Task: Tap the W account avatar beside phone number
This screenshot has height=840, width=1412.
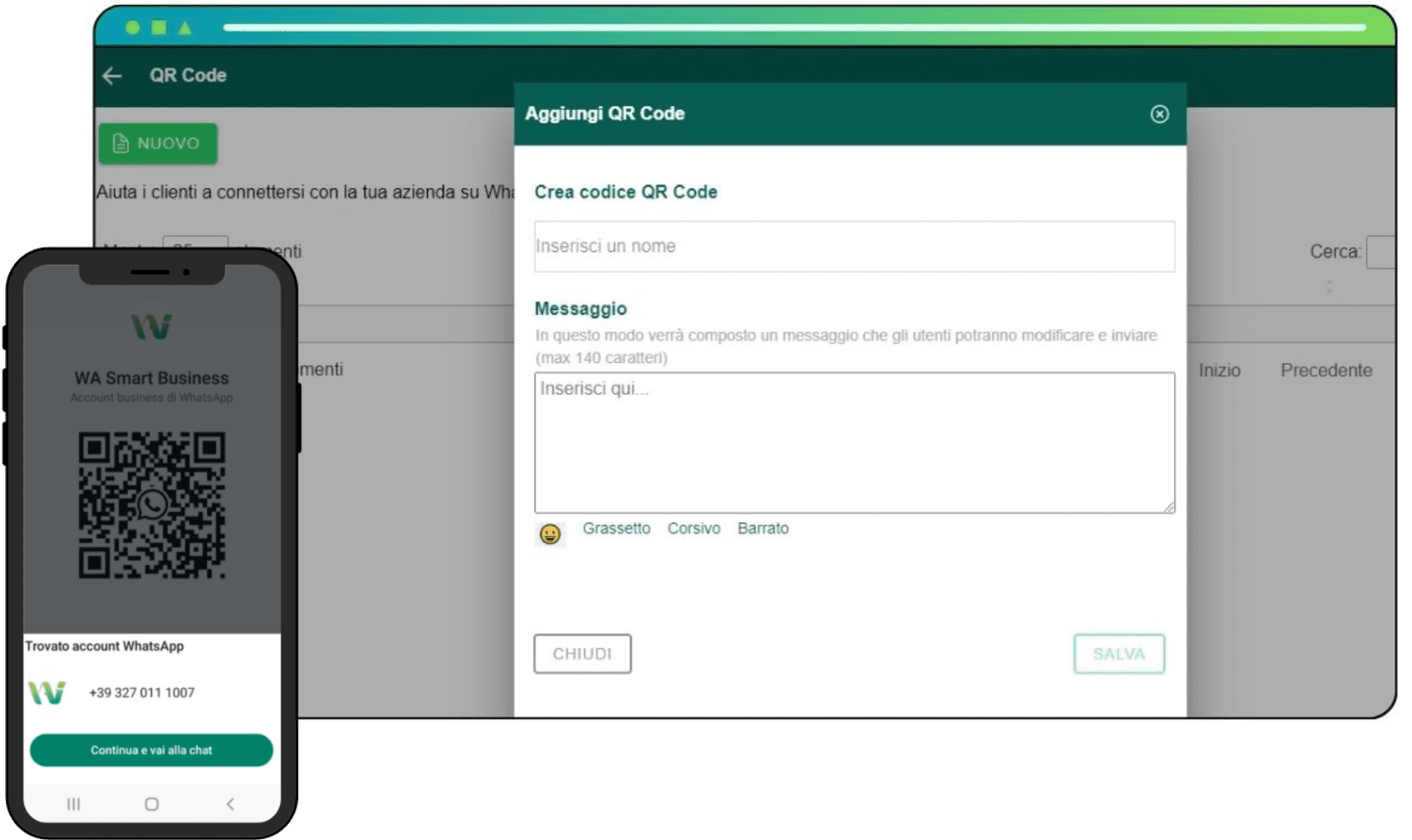Action: coord(47,692)
